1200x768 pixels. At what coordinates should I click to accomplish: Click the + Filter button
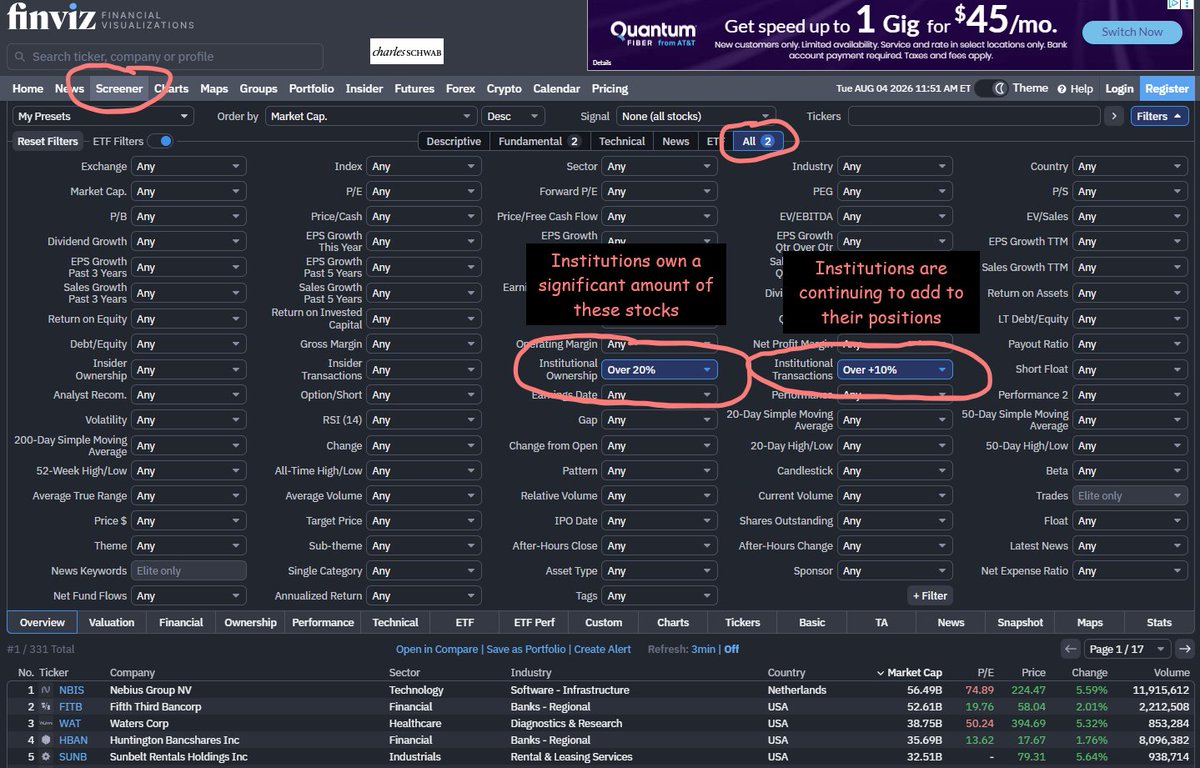pos(929,596)
